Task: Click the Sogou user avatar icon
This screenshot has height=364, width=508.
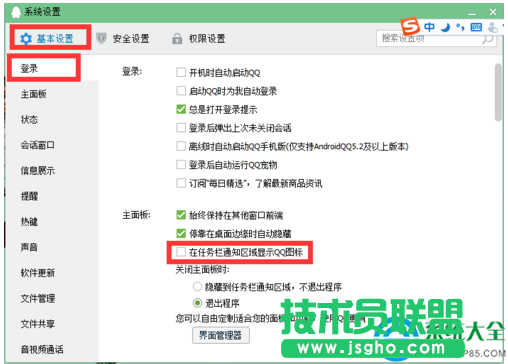Action: click(492, 28)
